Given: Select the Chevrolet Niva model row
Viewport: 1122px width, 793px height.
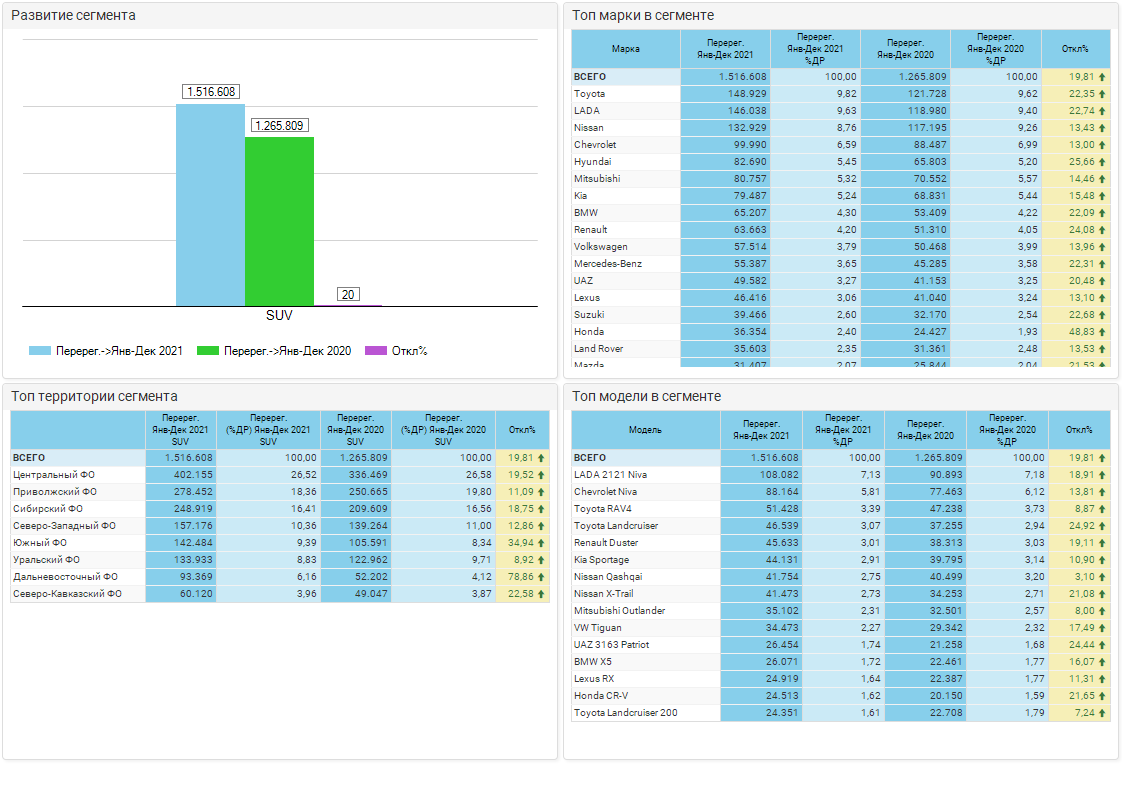Looking at the screenshot, I should tap(605, 492).
